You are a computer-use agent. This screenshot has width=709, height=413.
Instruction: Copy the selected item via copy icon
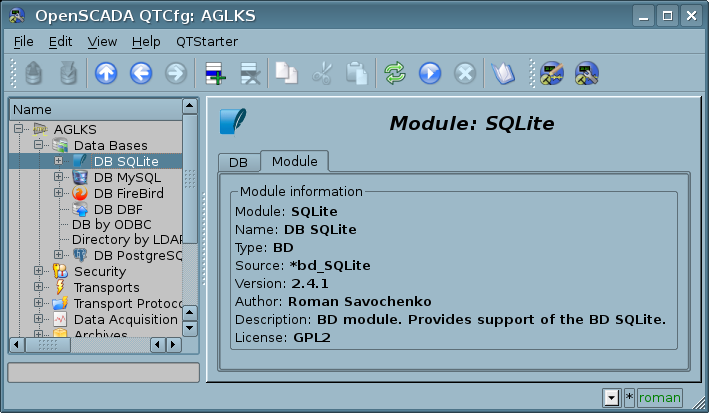286,73
